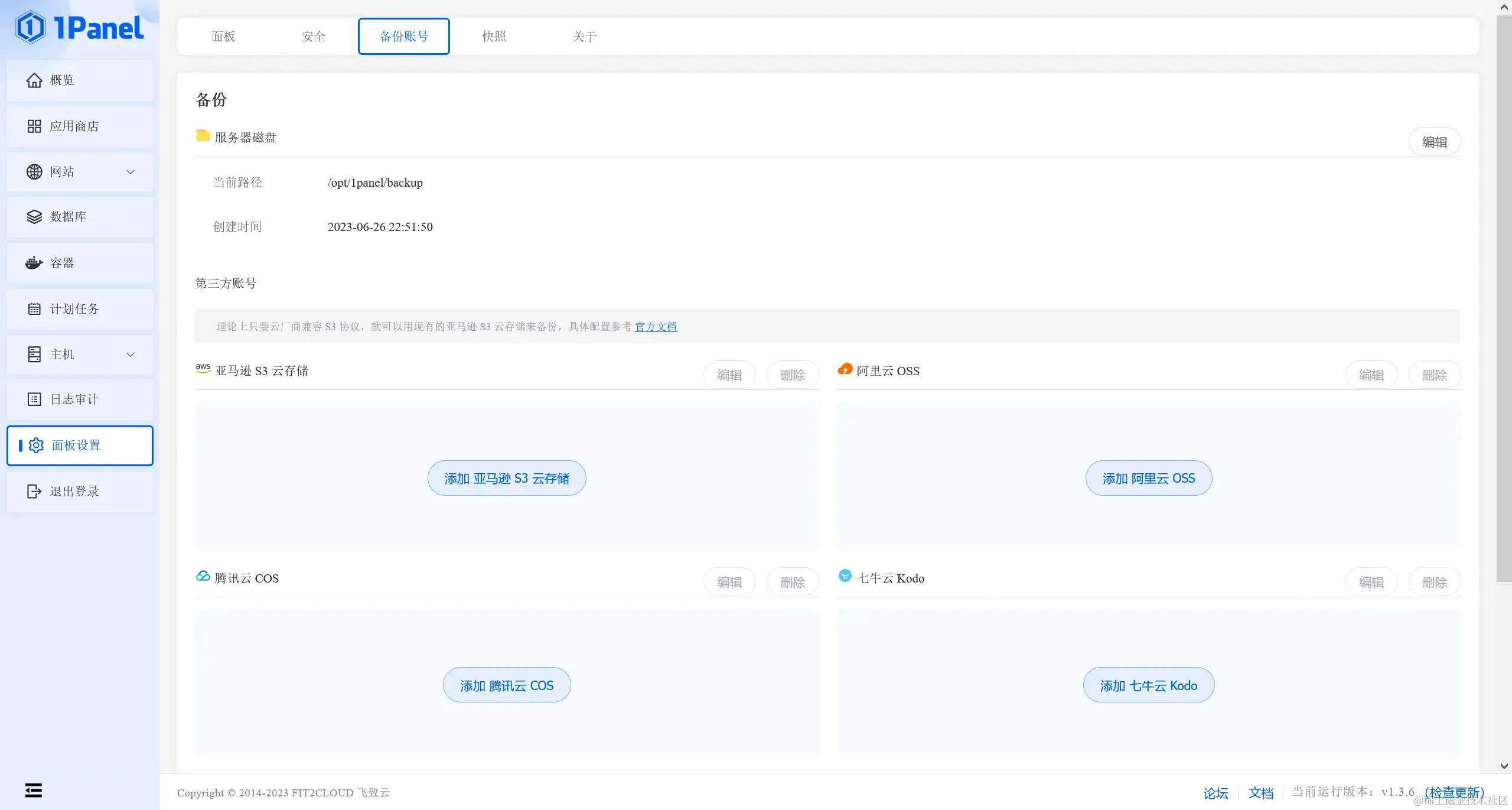Viewport: 1512px width, 810px height.
Task: Switch to the Snapshot (快照) tab
Action: [x=494, y=37]
